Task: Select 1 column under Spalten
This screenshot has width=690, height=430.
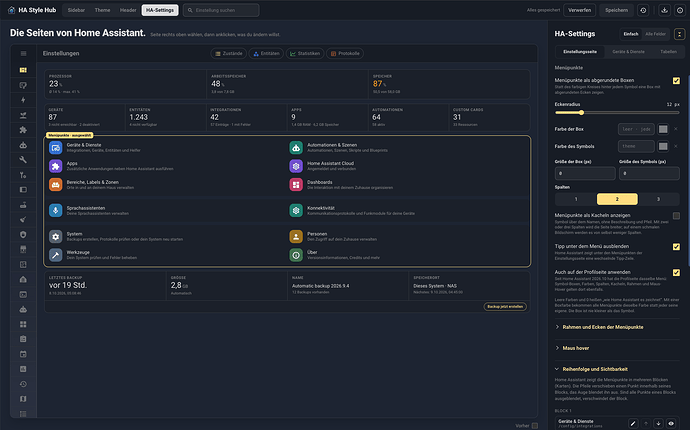Action: point(576,199)
